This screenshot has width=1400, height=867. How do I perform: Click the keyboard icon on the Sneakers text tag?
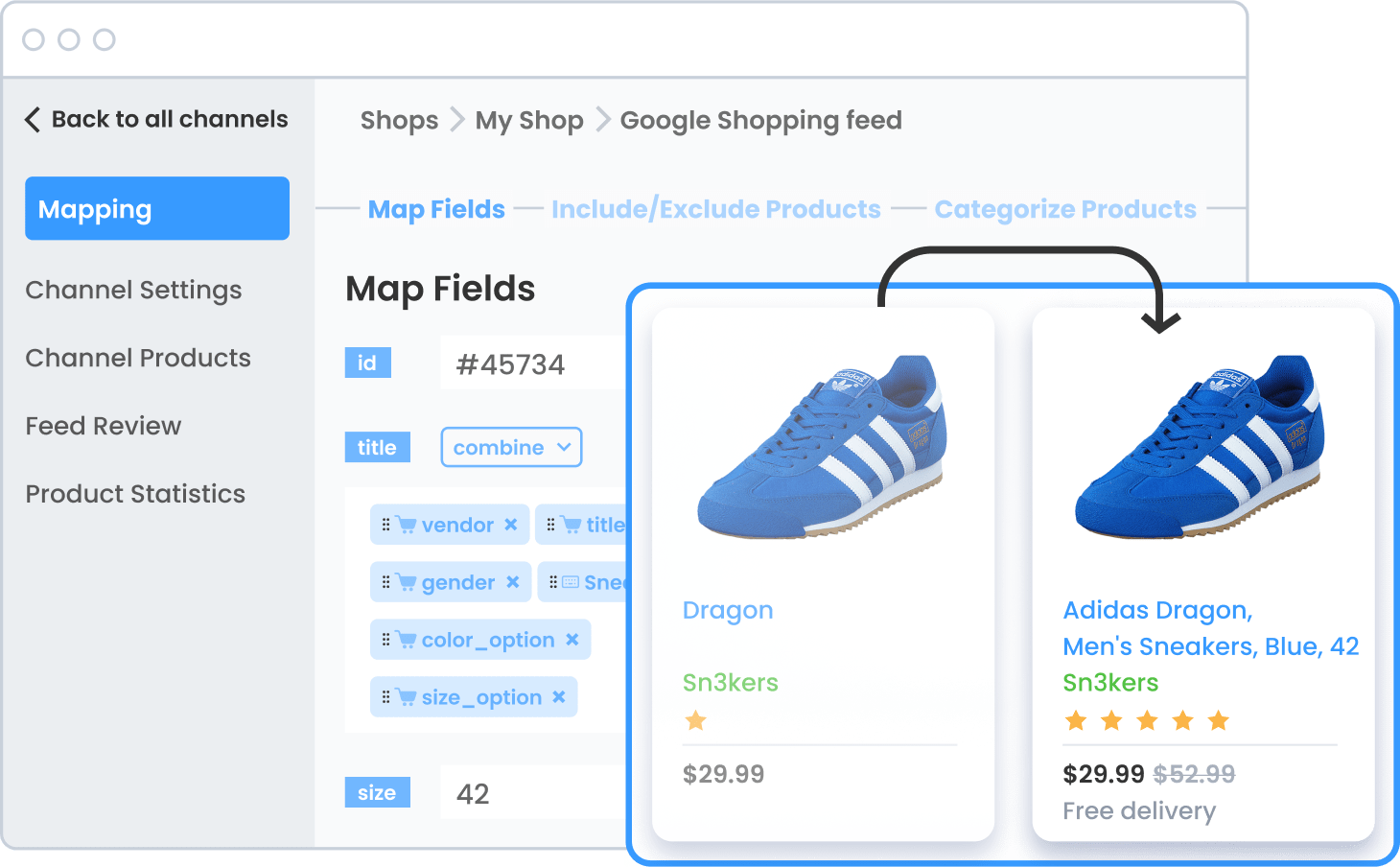pos(571,582)
